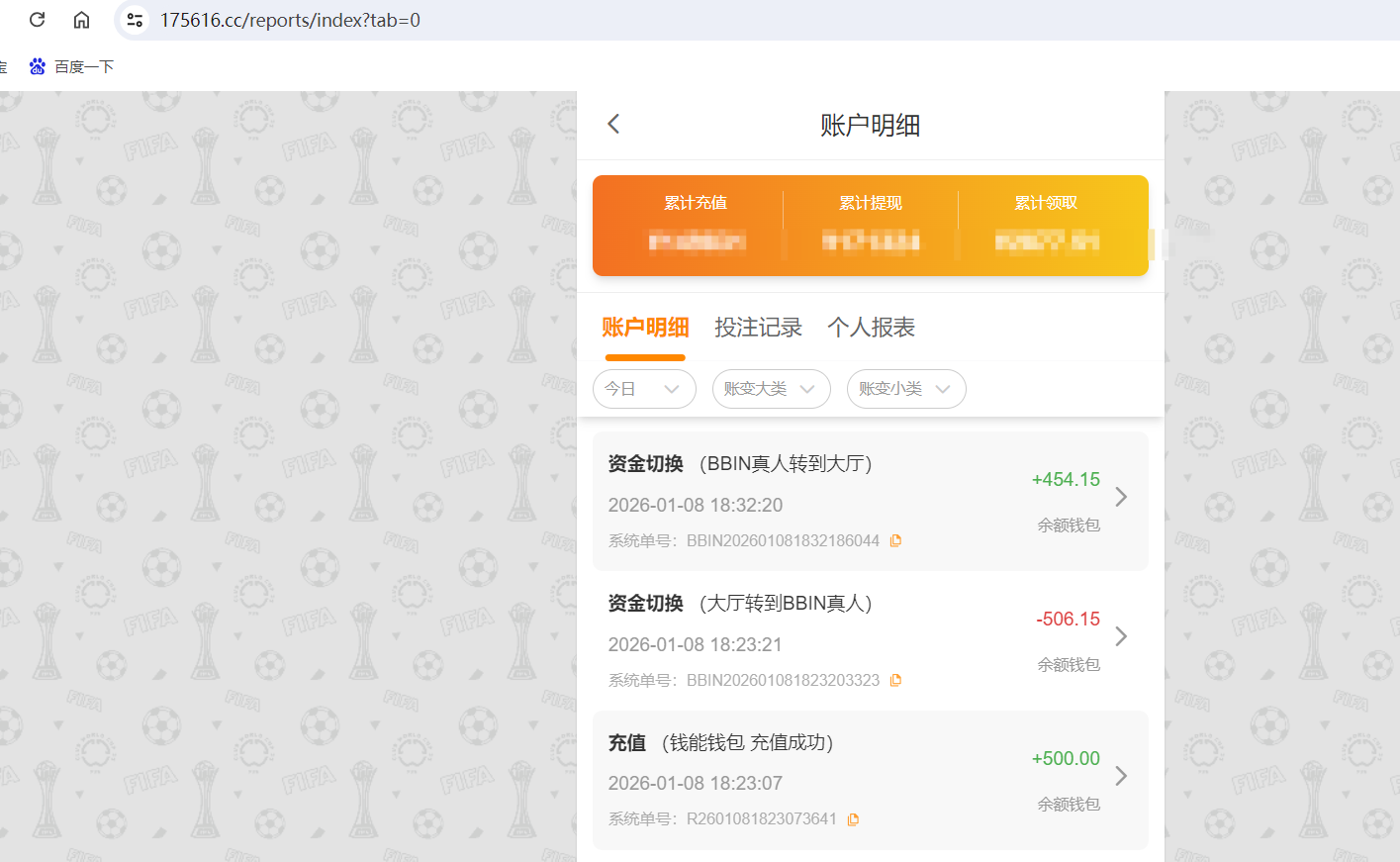Viewport: 1400px width, 862px height.
Task: Copy the 充值 order number R2601081823073641
Action: click(853, 818)
